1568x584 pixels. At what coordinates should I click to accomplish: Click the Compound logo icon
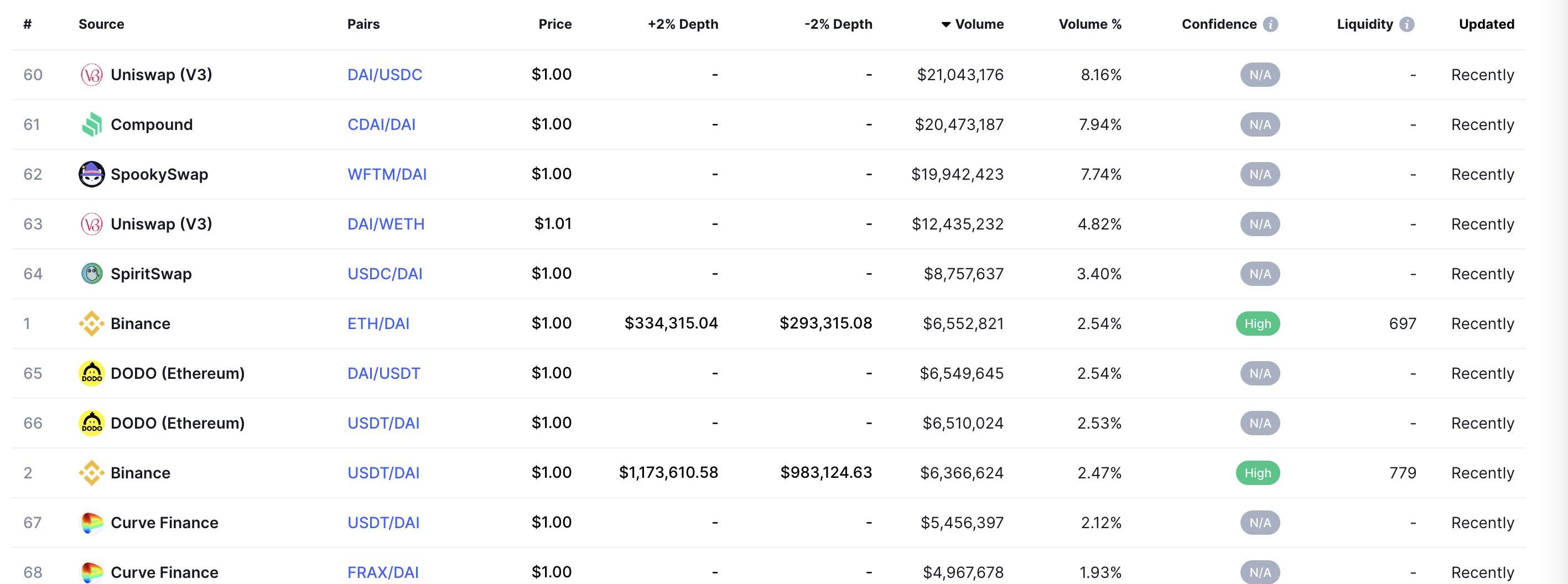coord(92,124)
